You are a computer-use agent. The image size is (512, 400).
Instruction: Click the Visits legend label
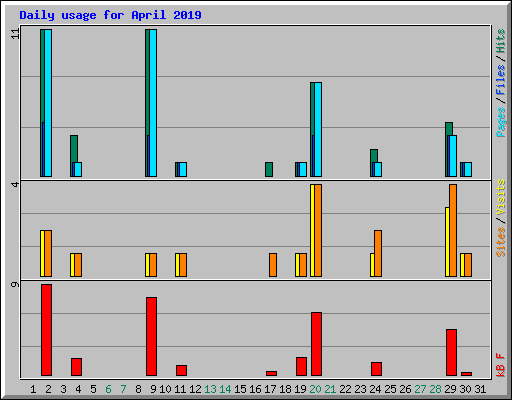501,197
